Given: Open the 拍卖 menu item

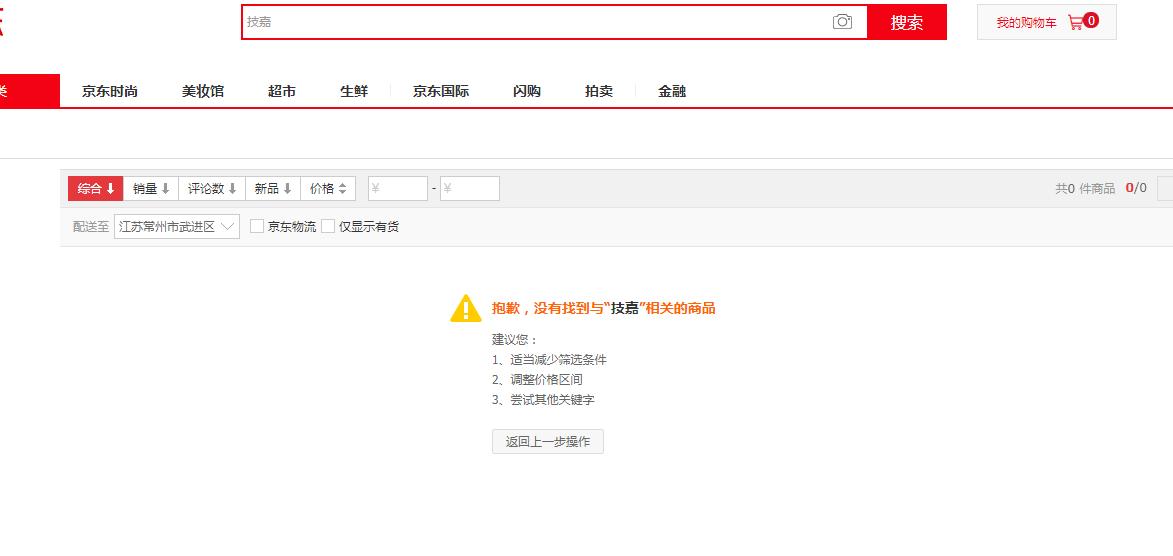Looking at the screenshot, I should (x=598, y=91).
